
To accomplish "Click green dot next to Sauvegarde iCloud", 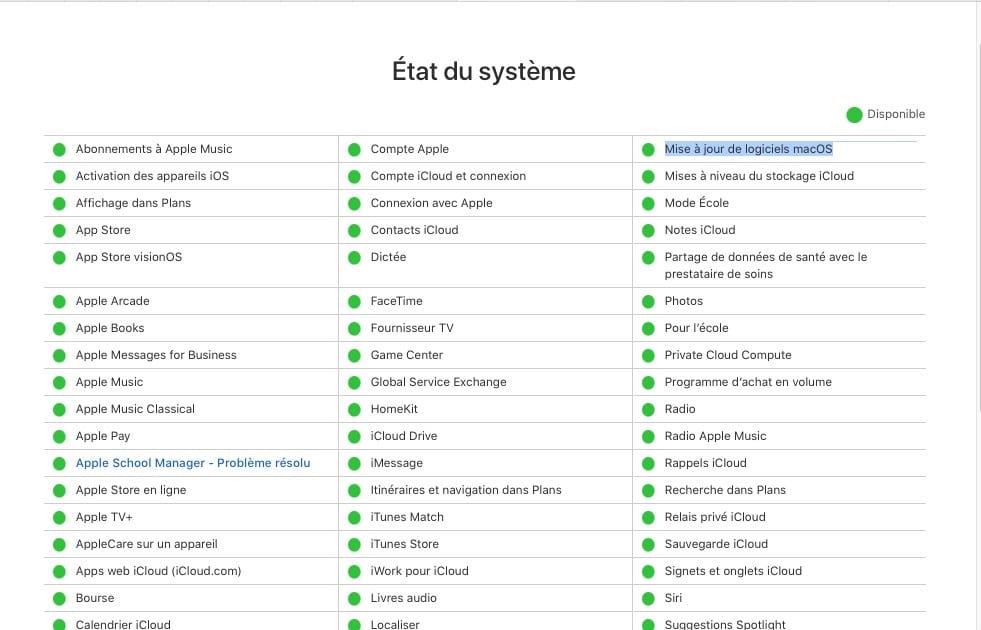I will [648, 544].
